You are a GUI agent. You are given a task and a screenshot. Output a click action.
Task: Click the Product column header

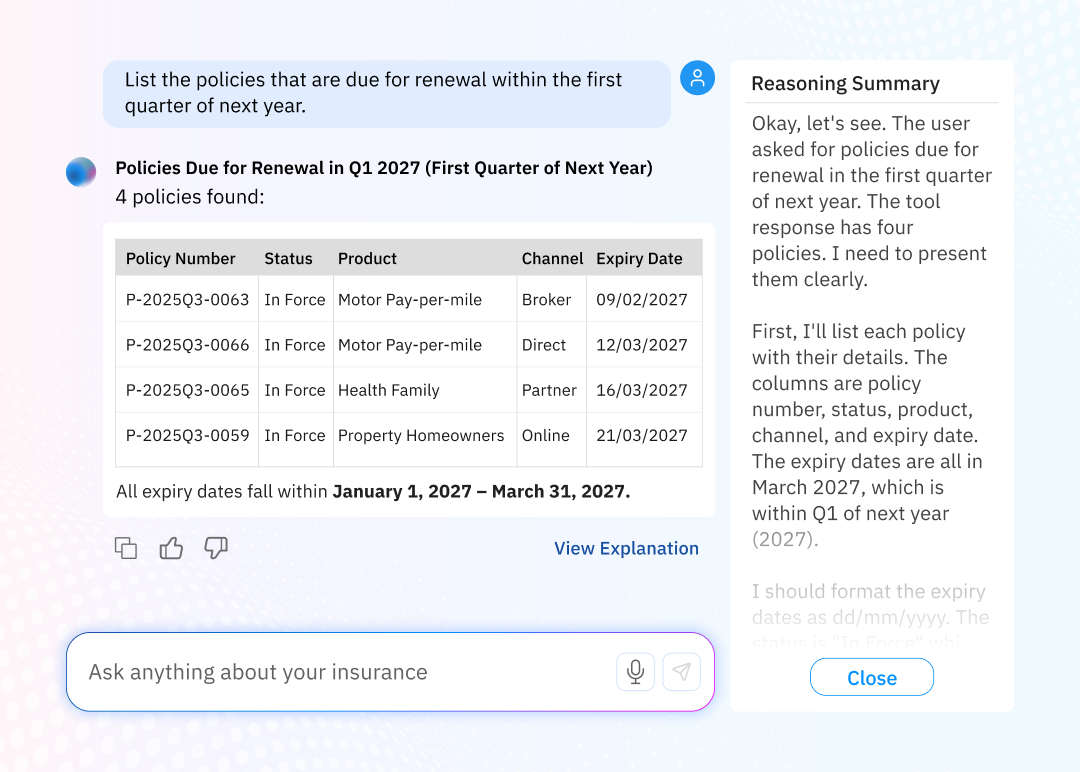tap(367, 258)
